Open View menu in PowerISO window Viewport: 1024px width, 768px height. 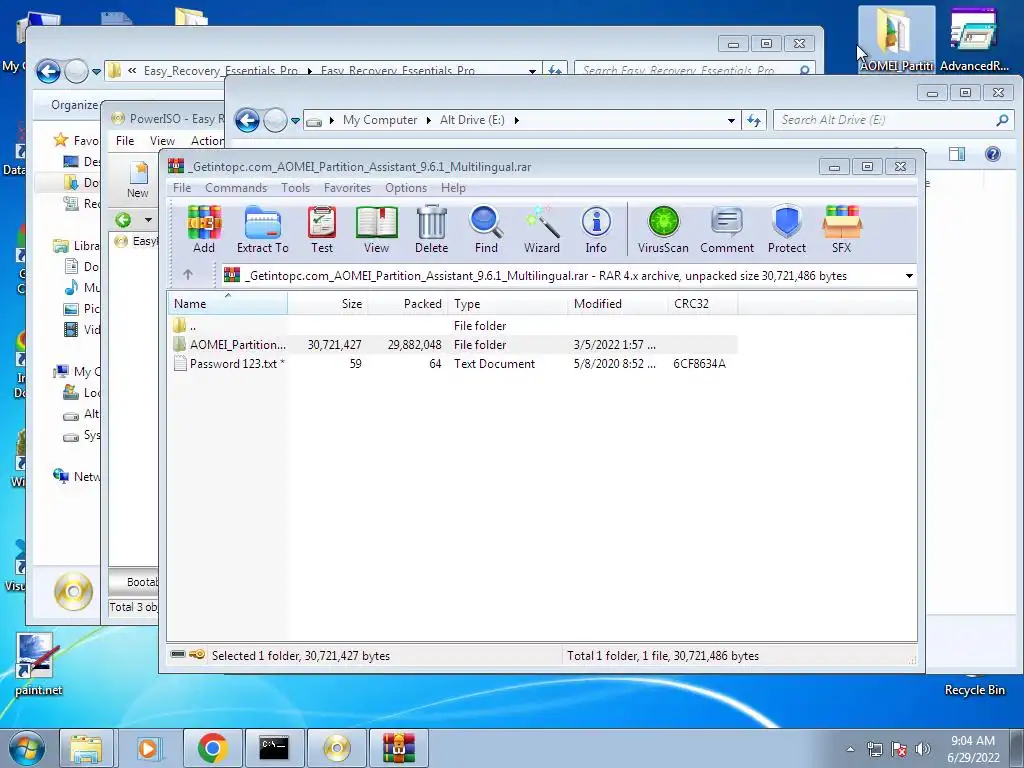tap(162, 140)
